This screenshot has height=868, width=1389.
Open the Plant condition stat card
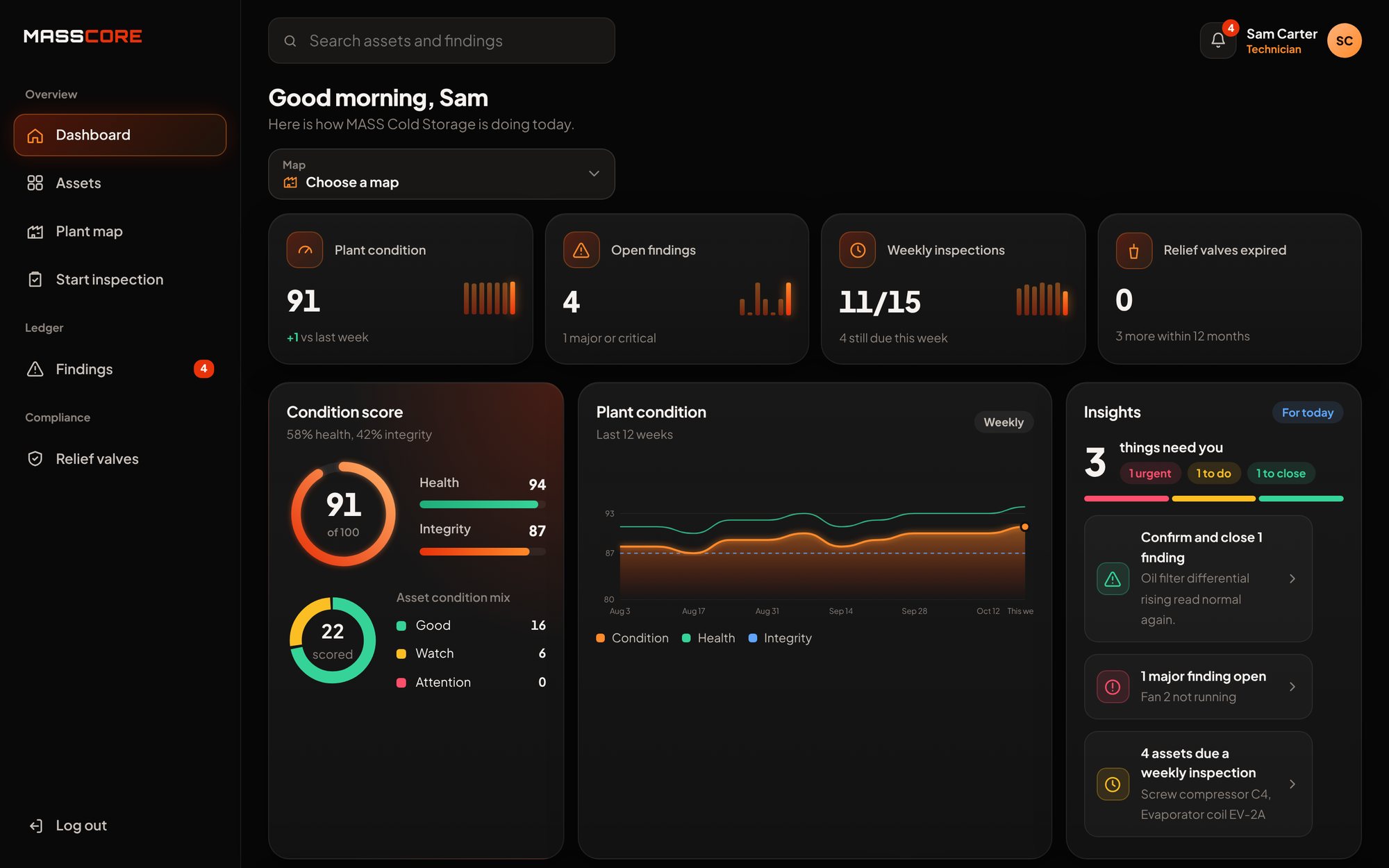coord(401,289)
